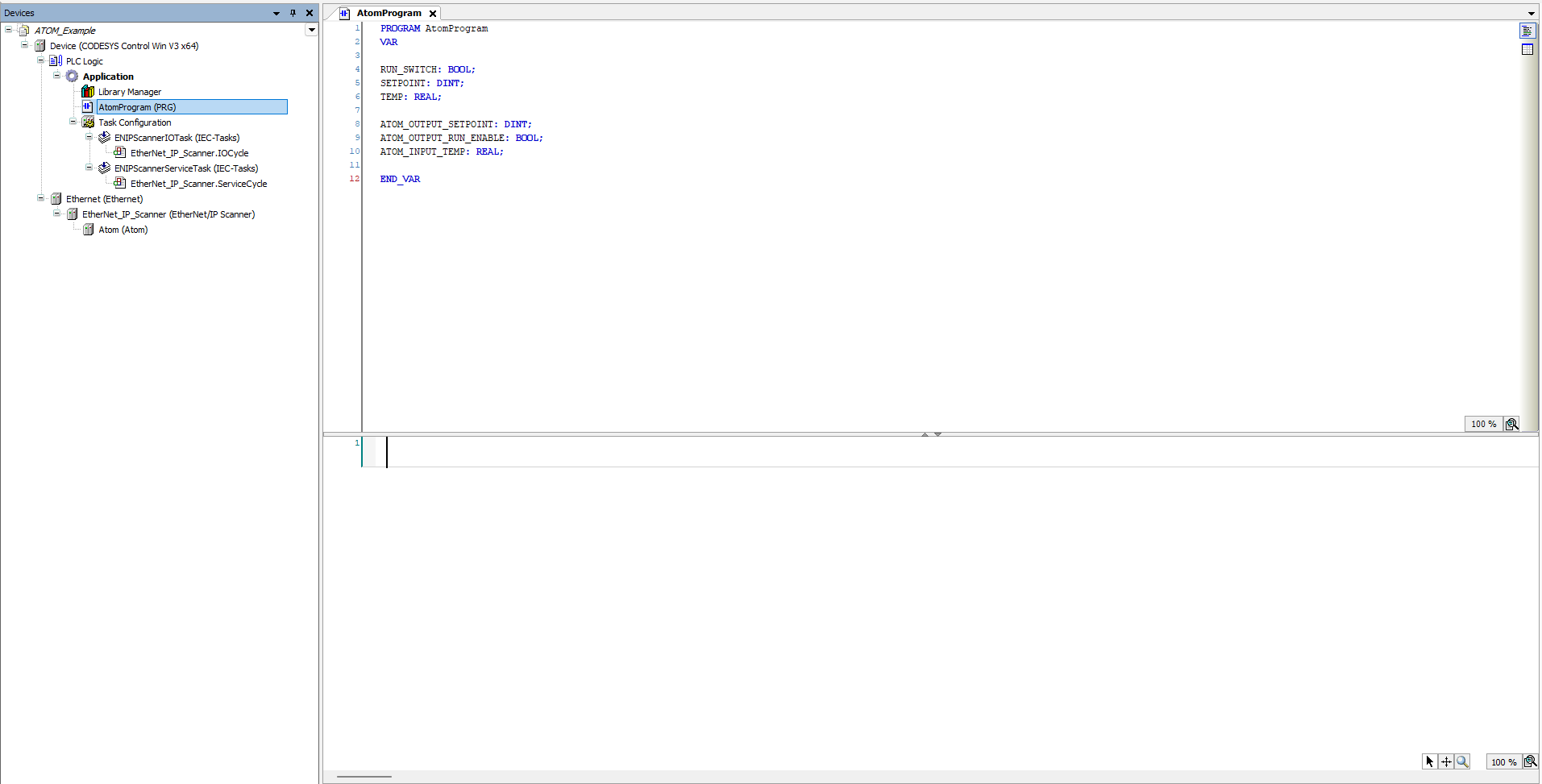
Task: Click the Ethernet device icon
Action: coord(56,198)
